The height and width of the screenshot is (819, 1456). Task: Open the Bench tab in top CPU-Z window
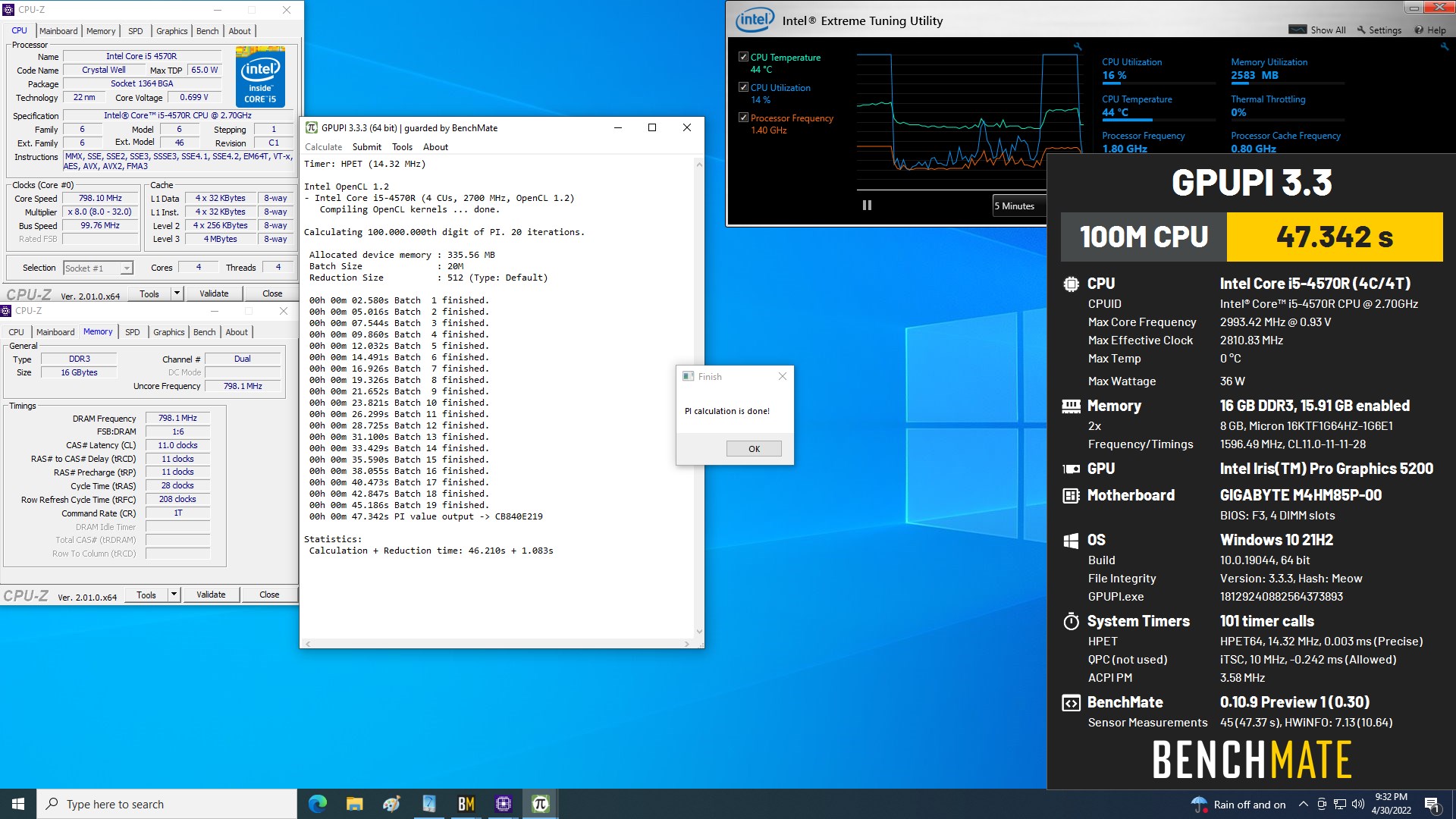(x=208, y=31)
